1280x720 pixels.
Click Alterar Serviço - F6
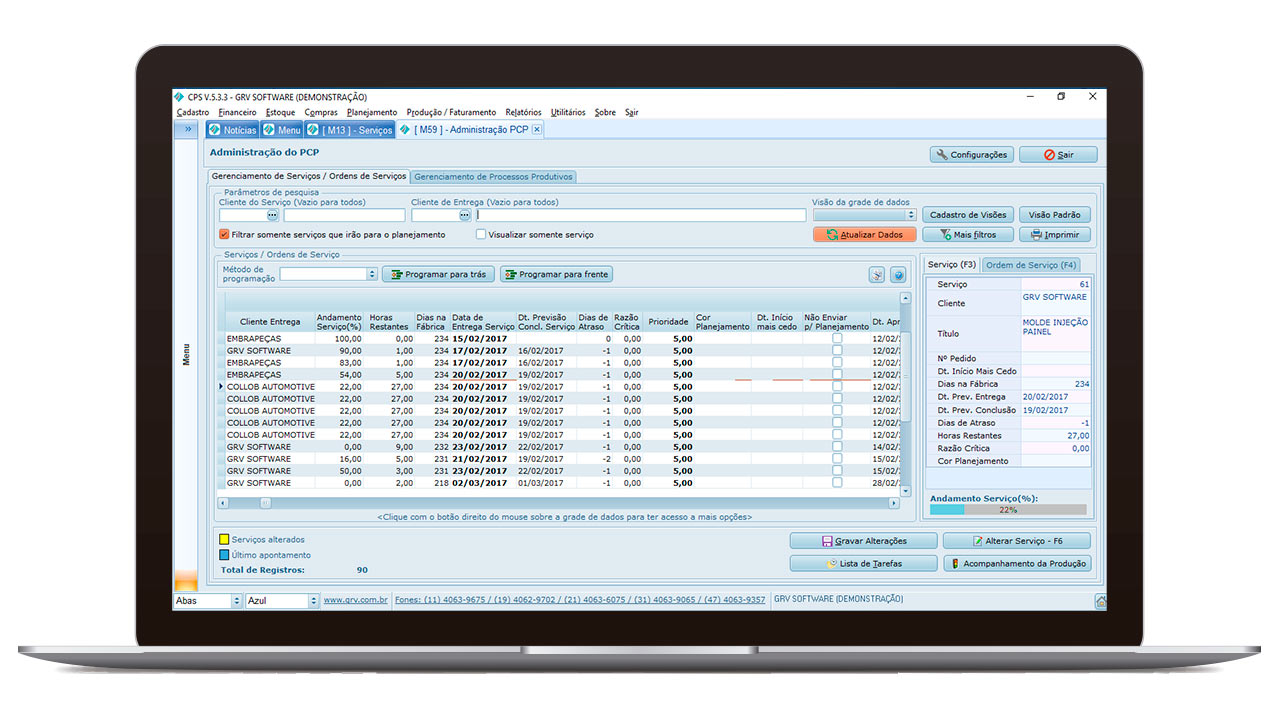pyautogui.click(x=1016, y=541)
